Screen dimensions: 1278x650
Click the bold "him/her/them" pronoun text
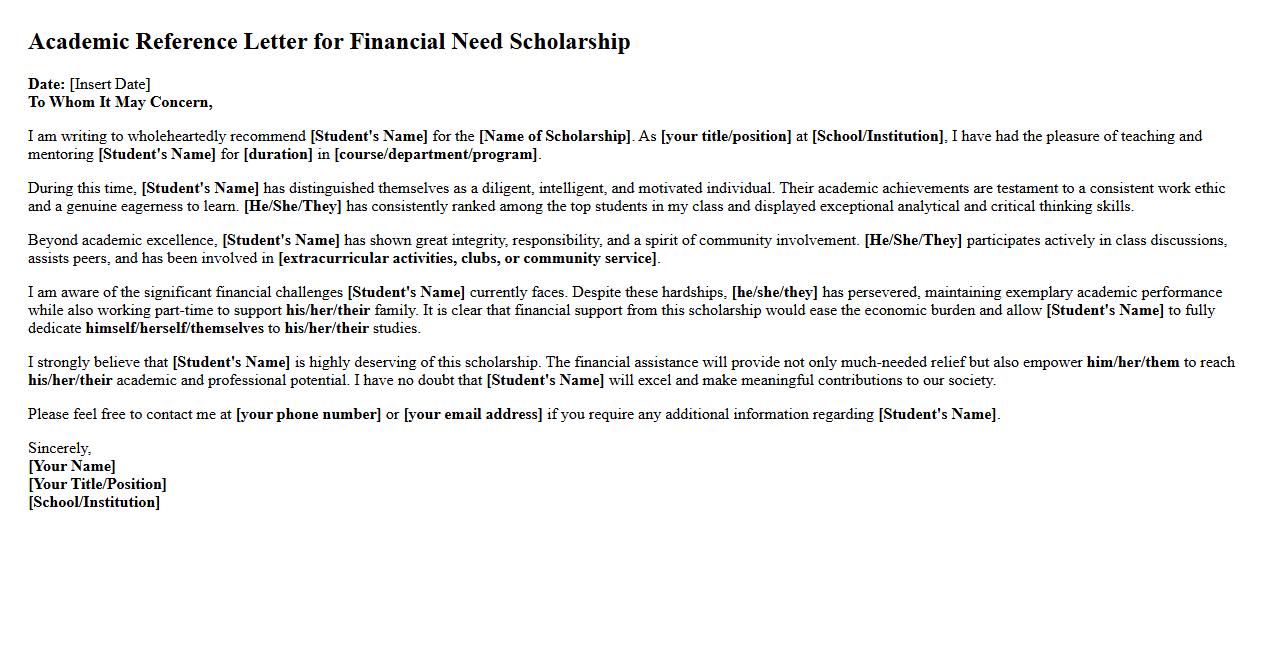click(1133, 362)
